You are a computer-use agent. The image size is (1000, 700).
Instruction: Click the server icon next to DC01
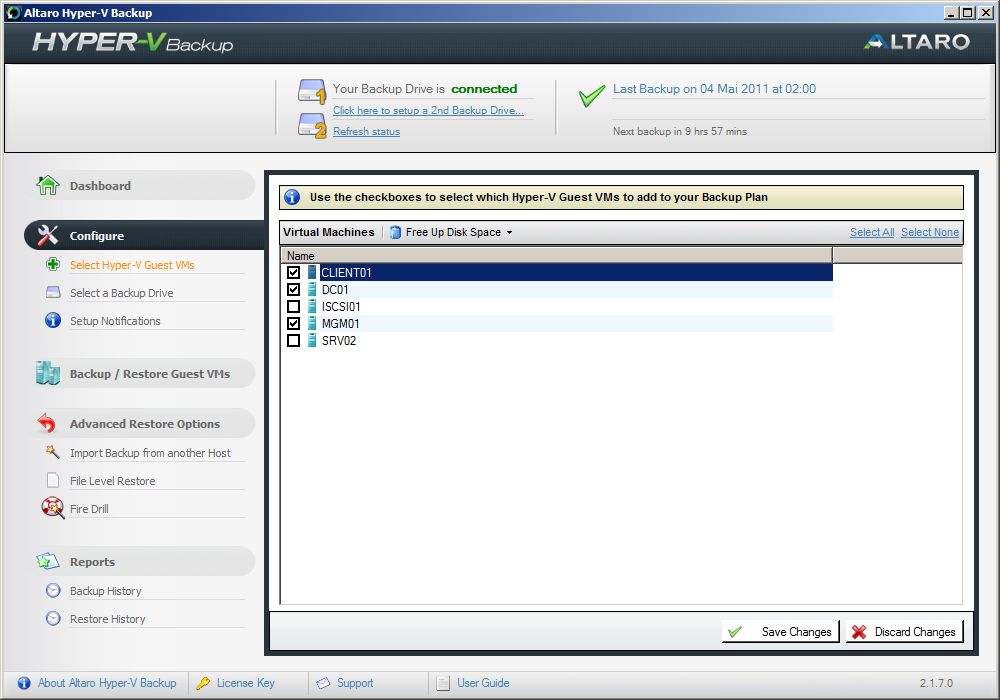tap(312, 289)
